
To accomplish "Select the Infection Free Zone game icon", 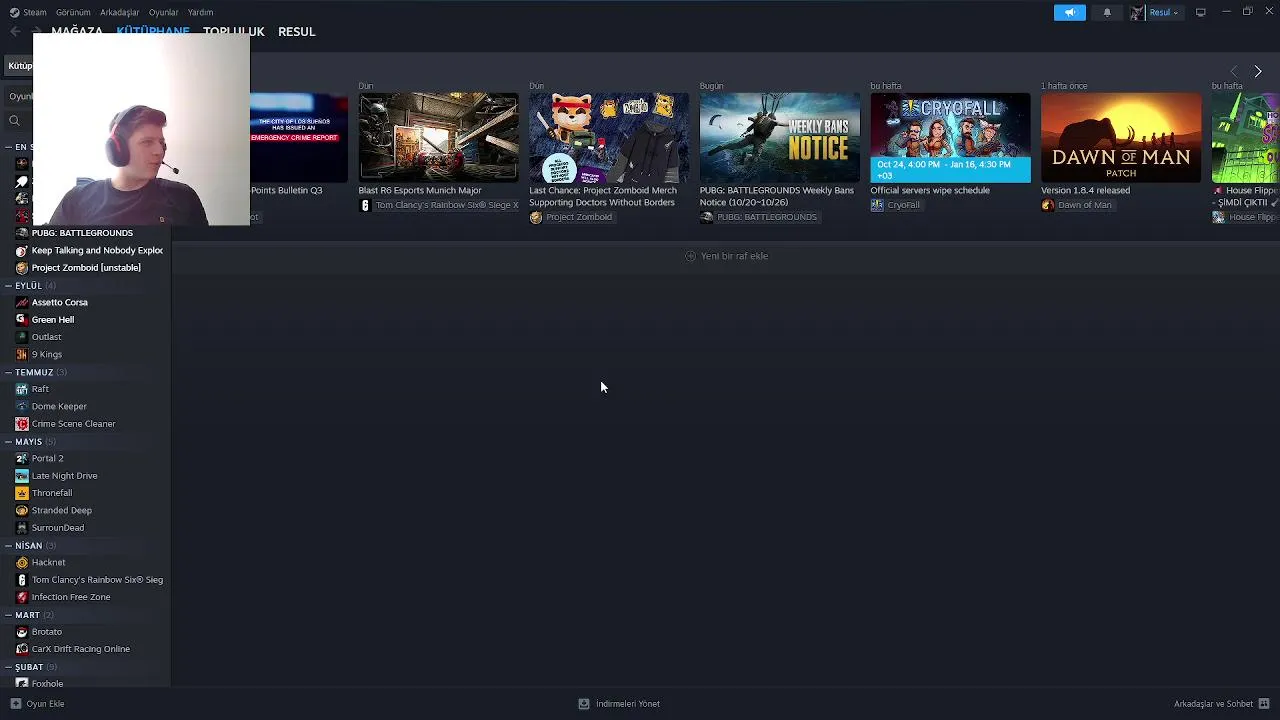I will pyautogui.click(x=22, y=597).
